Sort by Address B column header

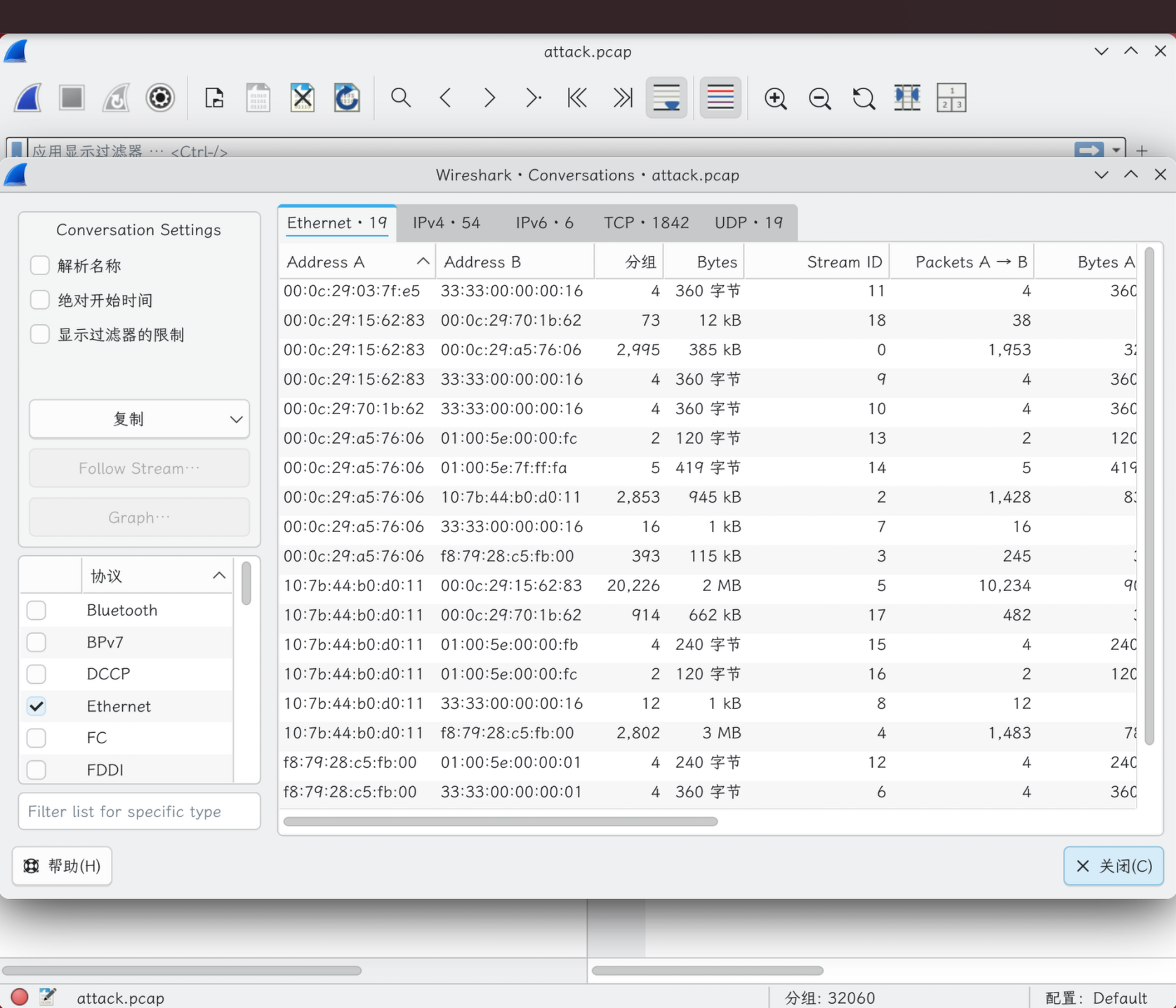[x=515, y=262]
